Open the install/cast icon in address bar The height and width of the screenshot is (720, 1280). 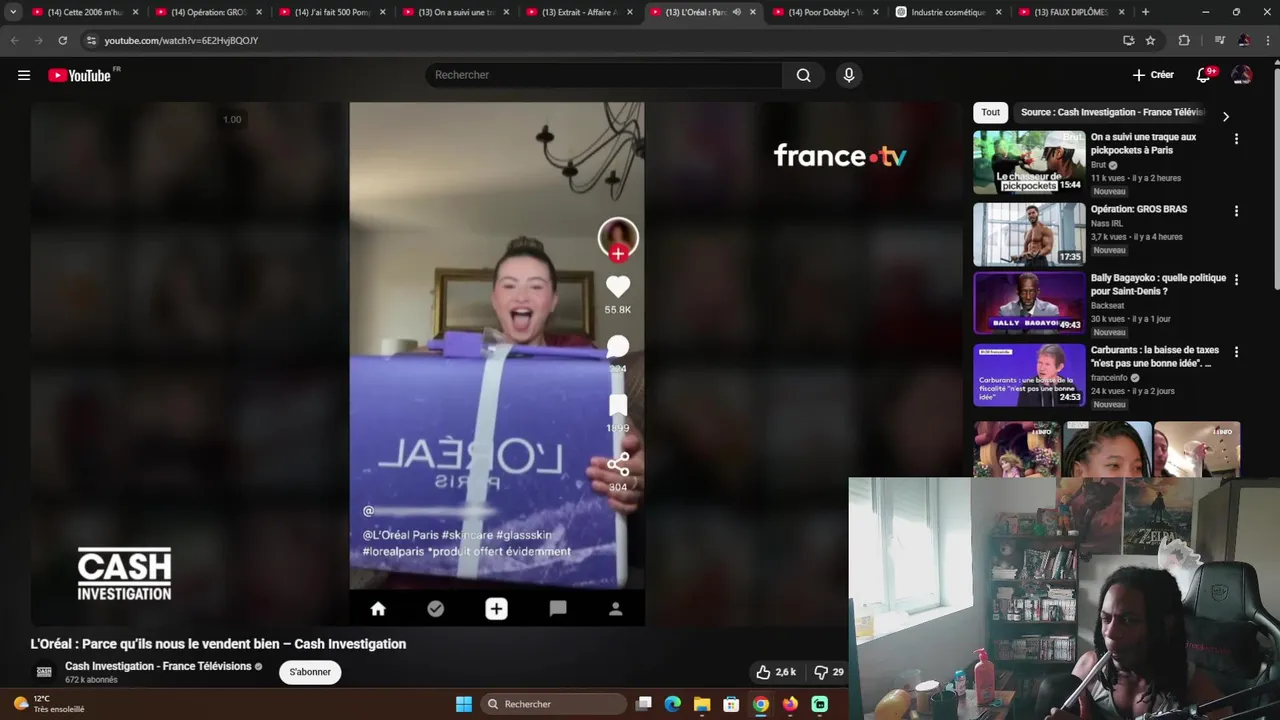[1128, 40]
